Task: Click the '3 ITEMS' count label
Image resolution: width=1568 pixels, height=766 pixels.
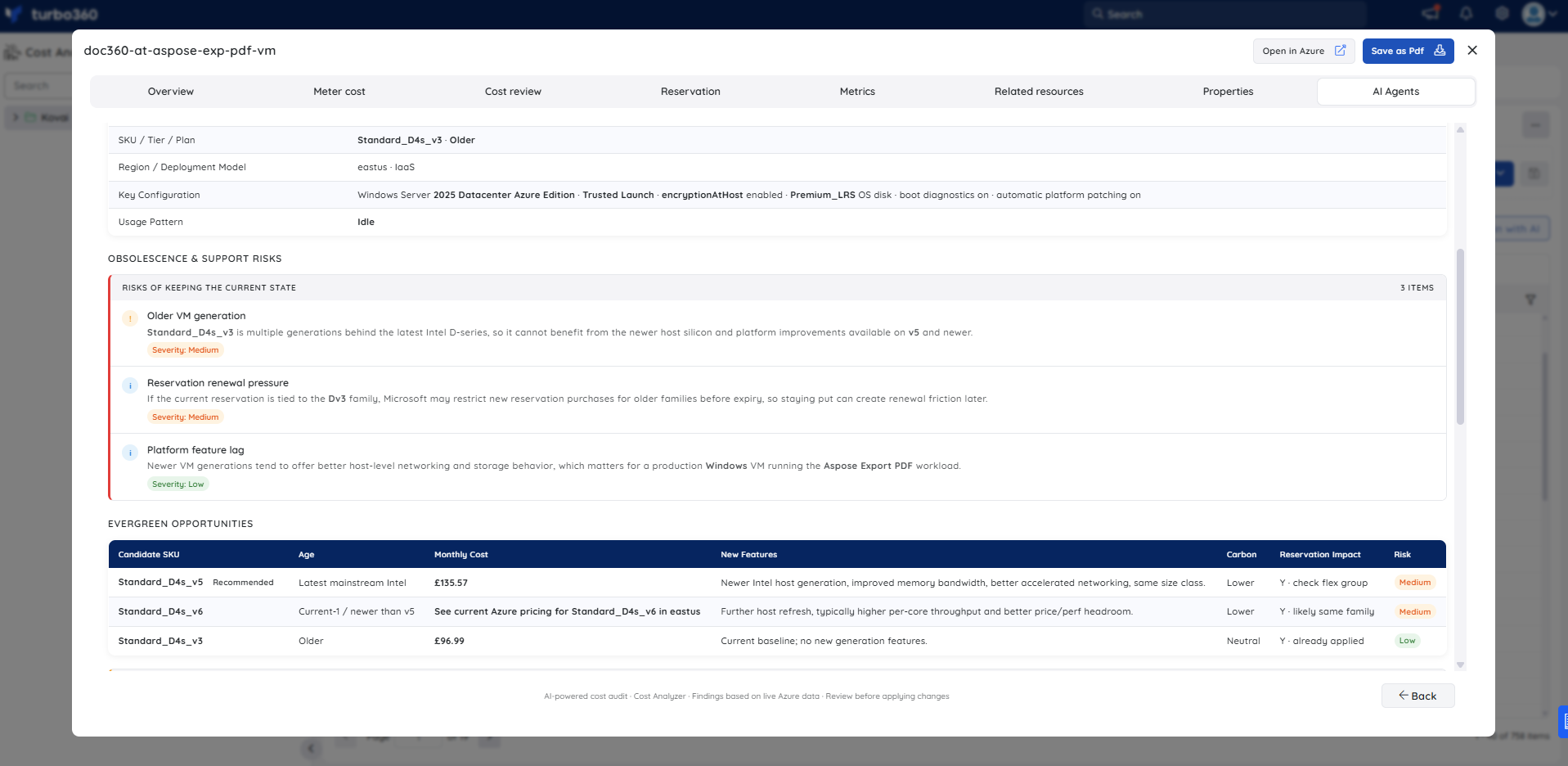Action: [1417, 288]
